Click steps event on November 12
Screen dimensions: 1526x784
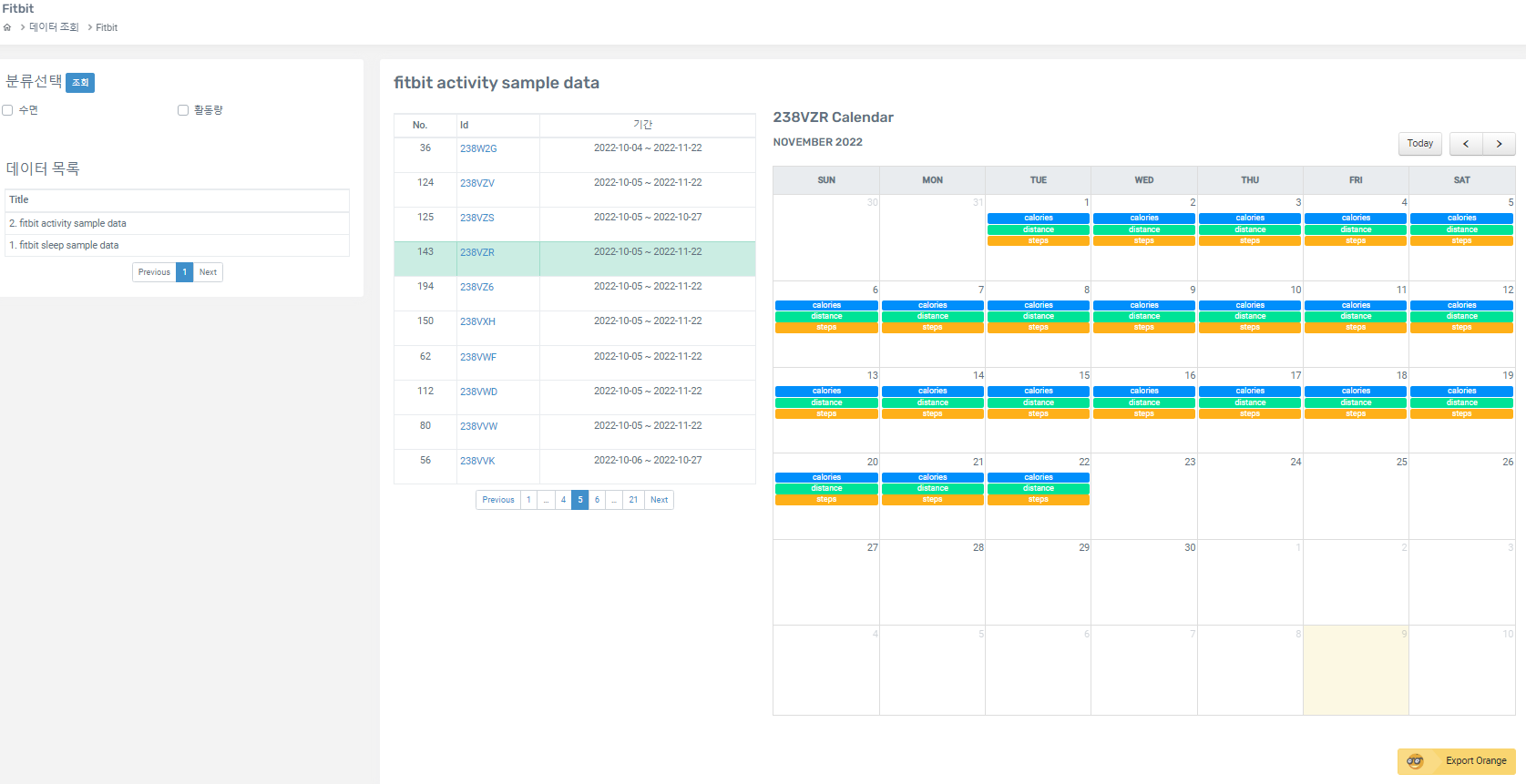tap(1461, 328)
